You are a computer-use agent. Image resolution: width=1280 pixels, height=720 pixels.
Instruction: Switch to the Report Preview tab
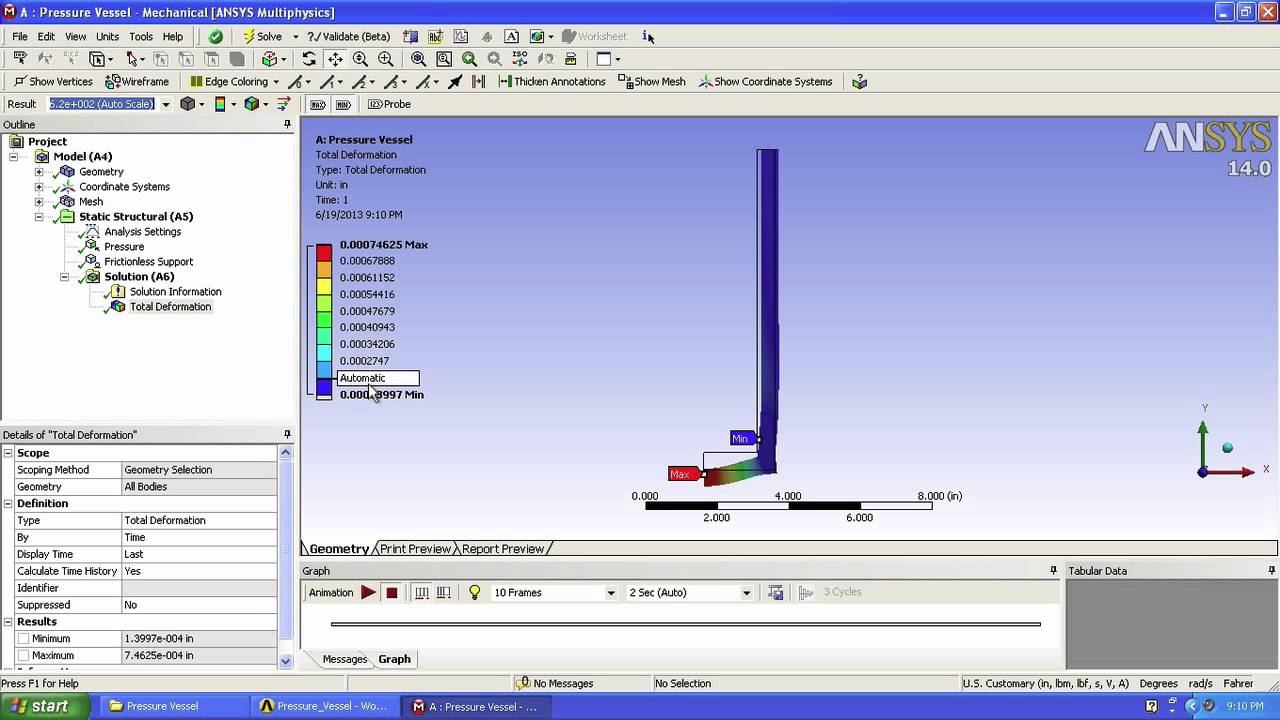point(502,549)
